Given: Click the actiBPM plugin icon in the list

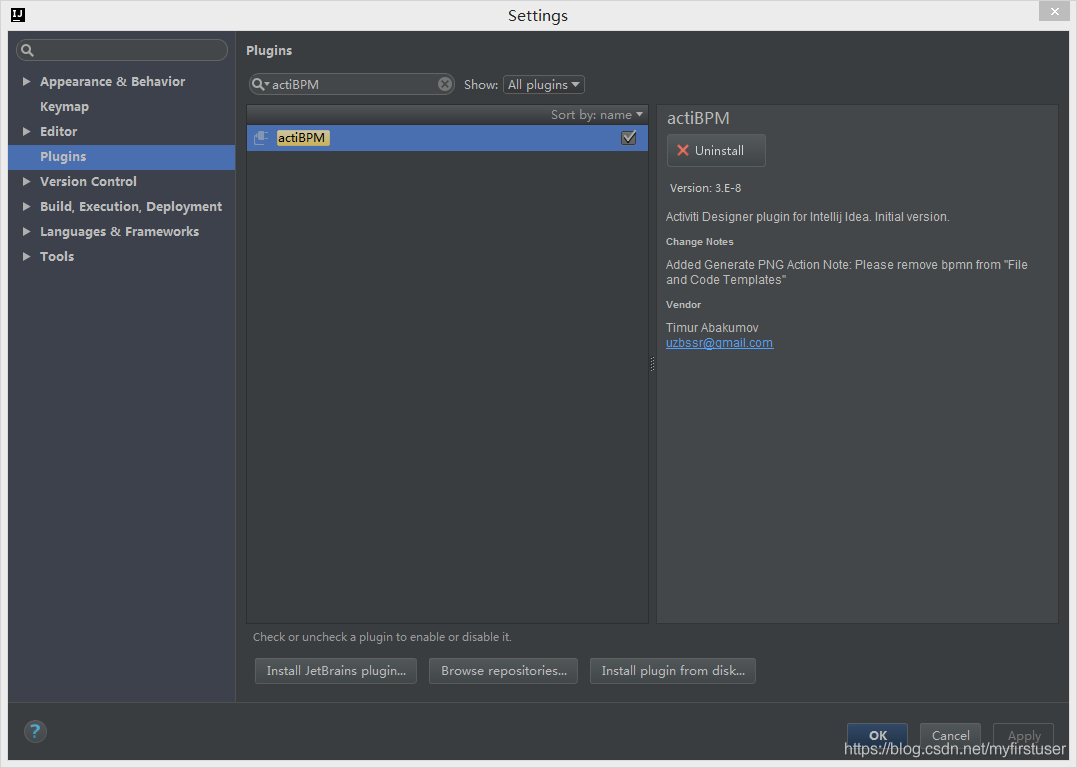Looking at the screenshot, I should (261, 138).
